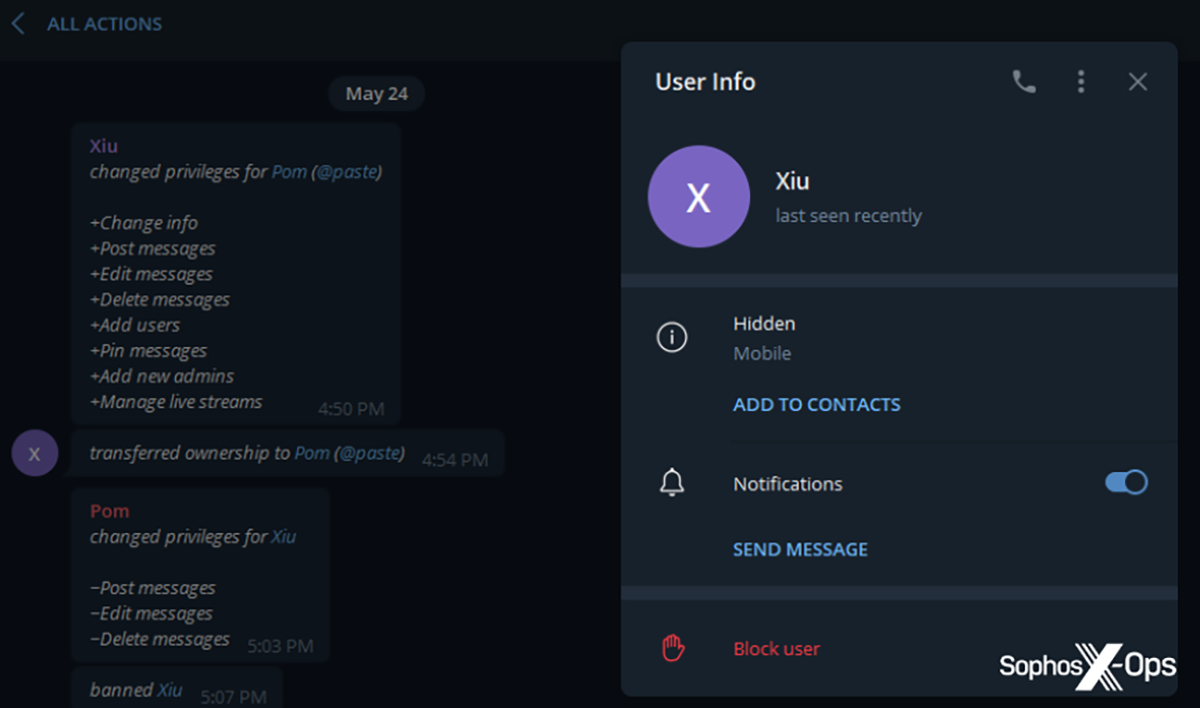Click the Xiu sender name in log
Viewport: 1200px width, 708px height.
tap(103, 146)
